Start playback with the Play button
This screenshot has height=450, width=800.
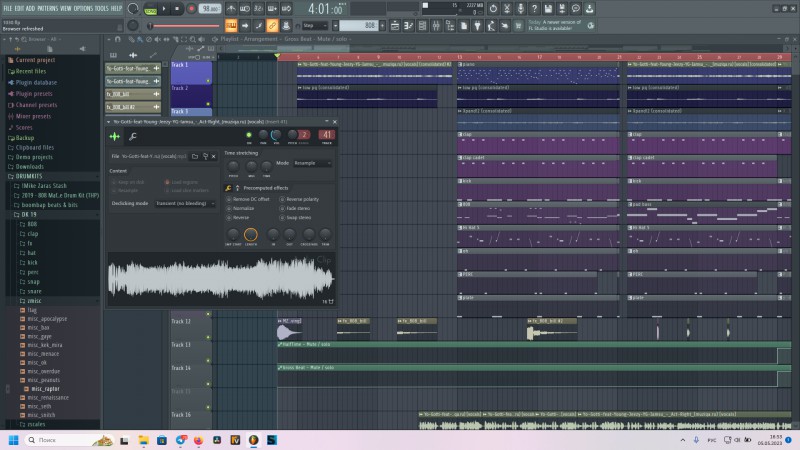click(164, 9)
